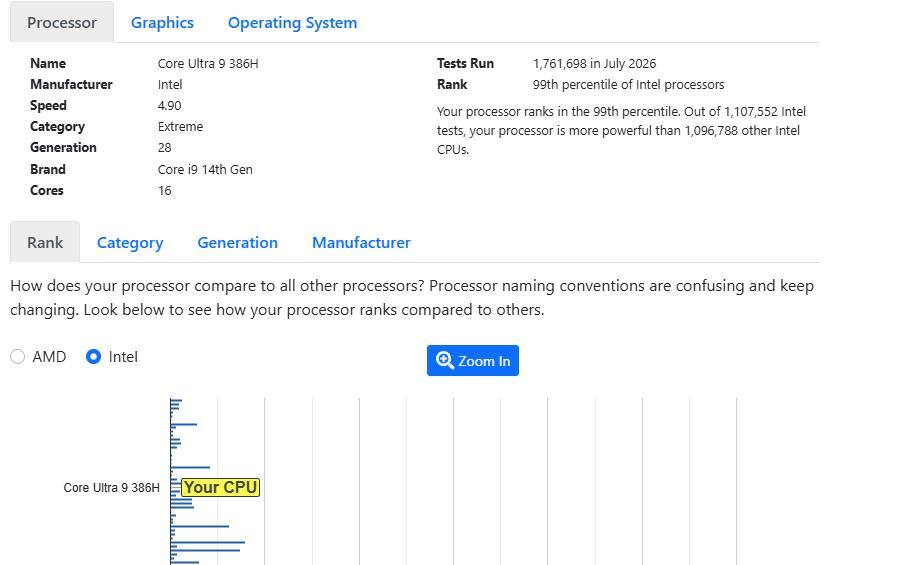904x565 pixels.
Task: Click the Tests Run value 1,761,698 in July 2026
Action: (594, 63)
